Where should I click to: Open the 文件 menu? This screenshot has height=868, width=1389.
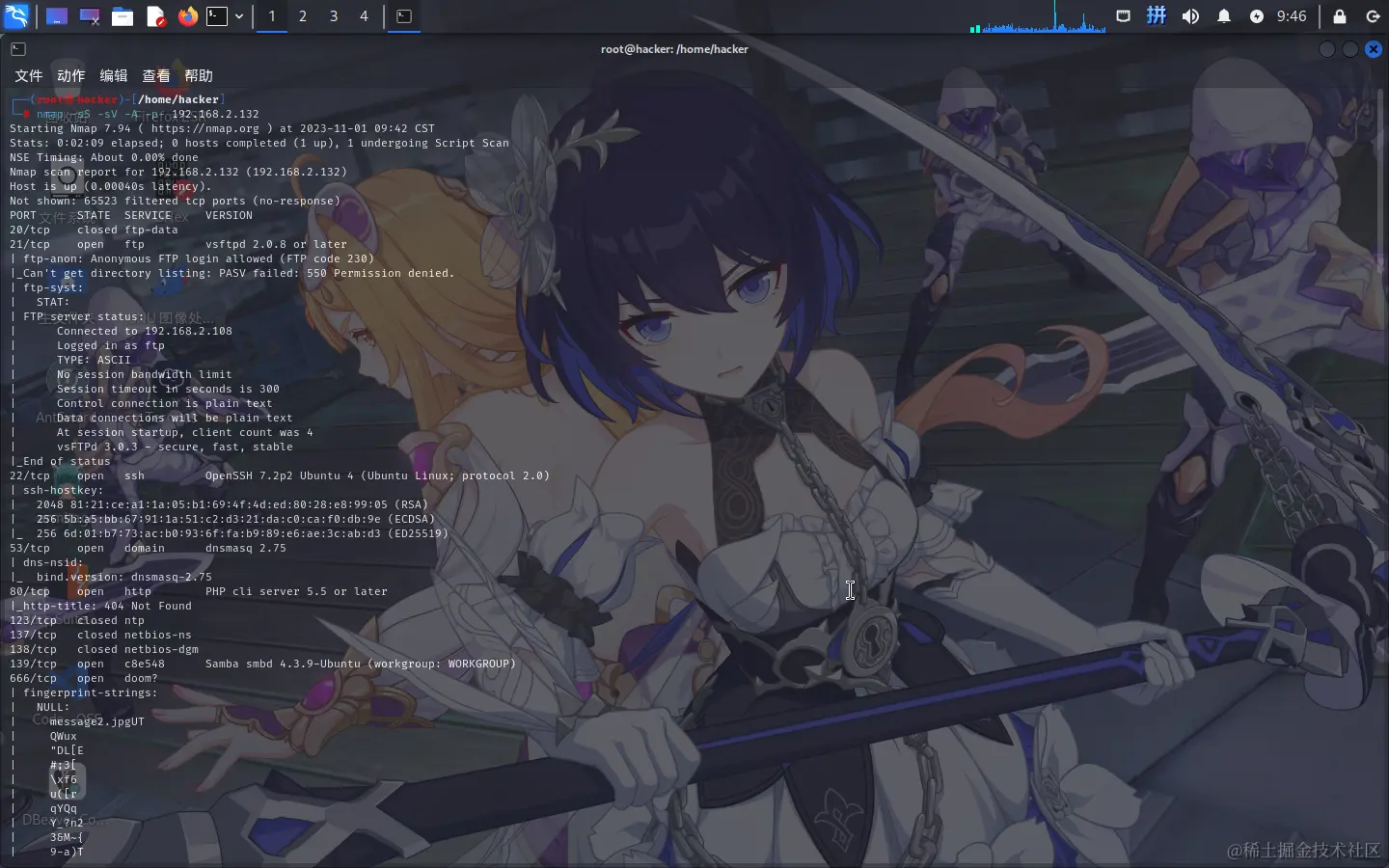[29, 76]
